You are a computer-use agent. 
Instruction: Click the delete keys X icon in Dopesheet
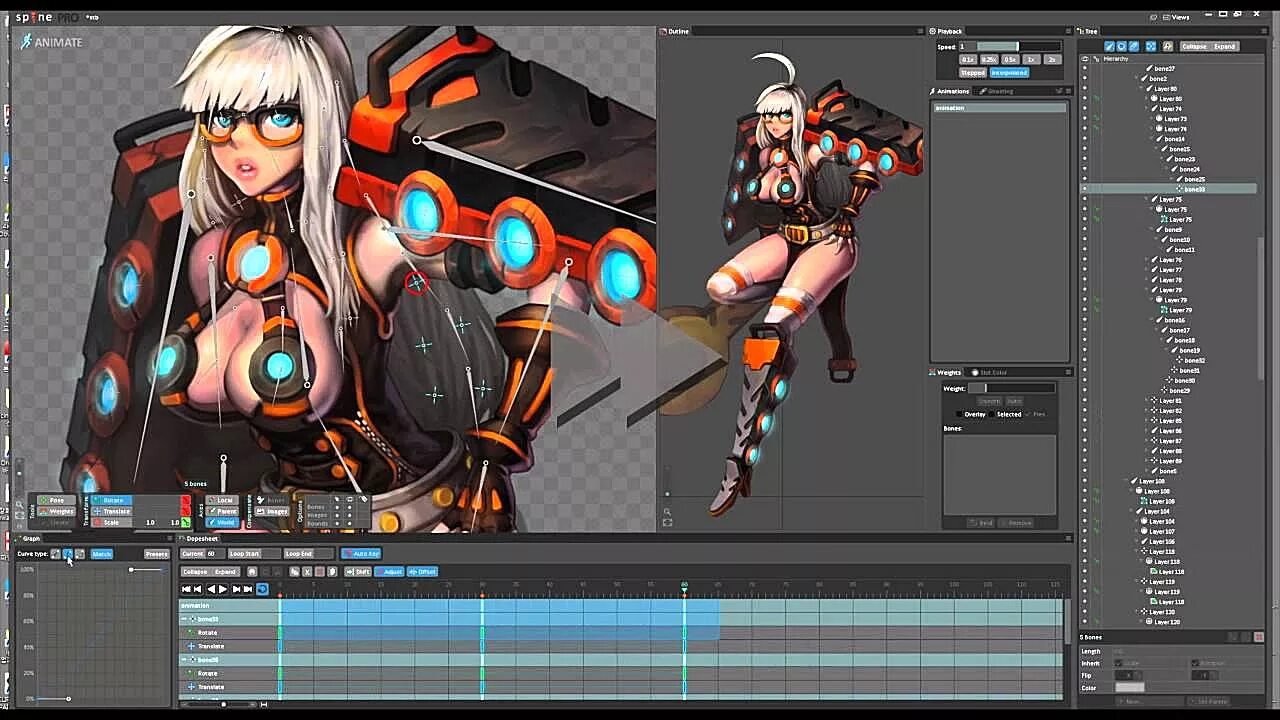click(x=307, y=572)
